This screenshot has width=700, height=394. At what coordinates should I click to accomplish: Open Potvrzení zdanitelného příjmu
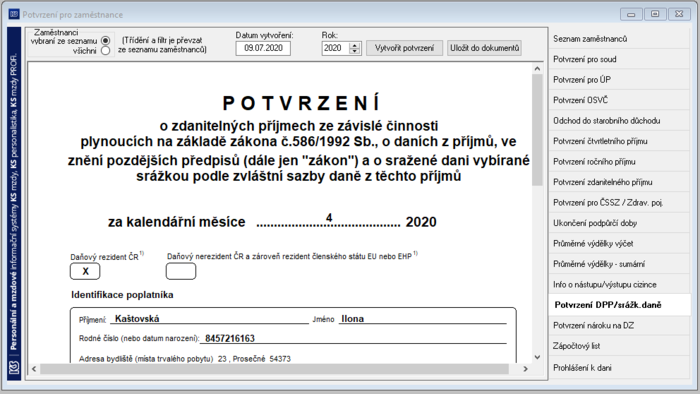tap(619, 182)
